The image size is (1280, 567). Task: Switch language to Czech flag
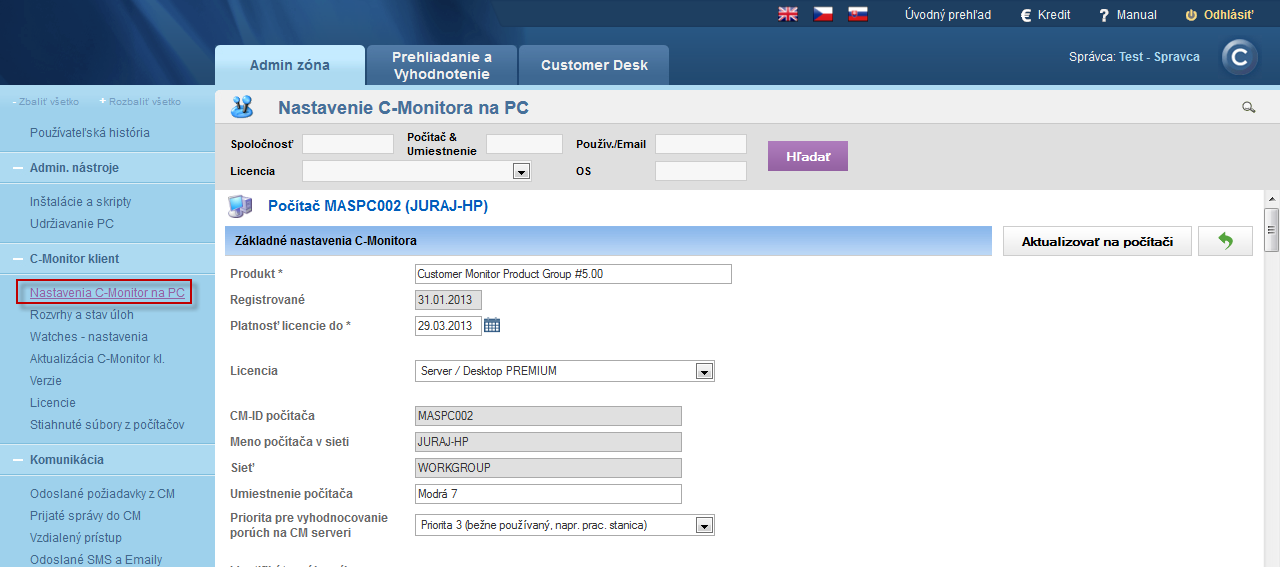(823, 14)
